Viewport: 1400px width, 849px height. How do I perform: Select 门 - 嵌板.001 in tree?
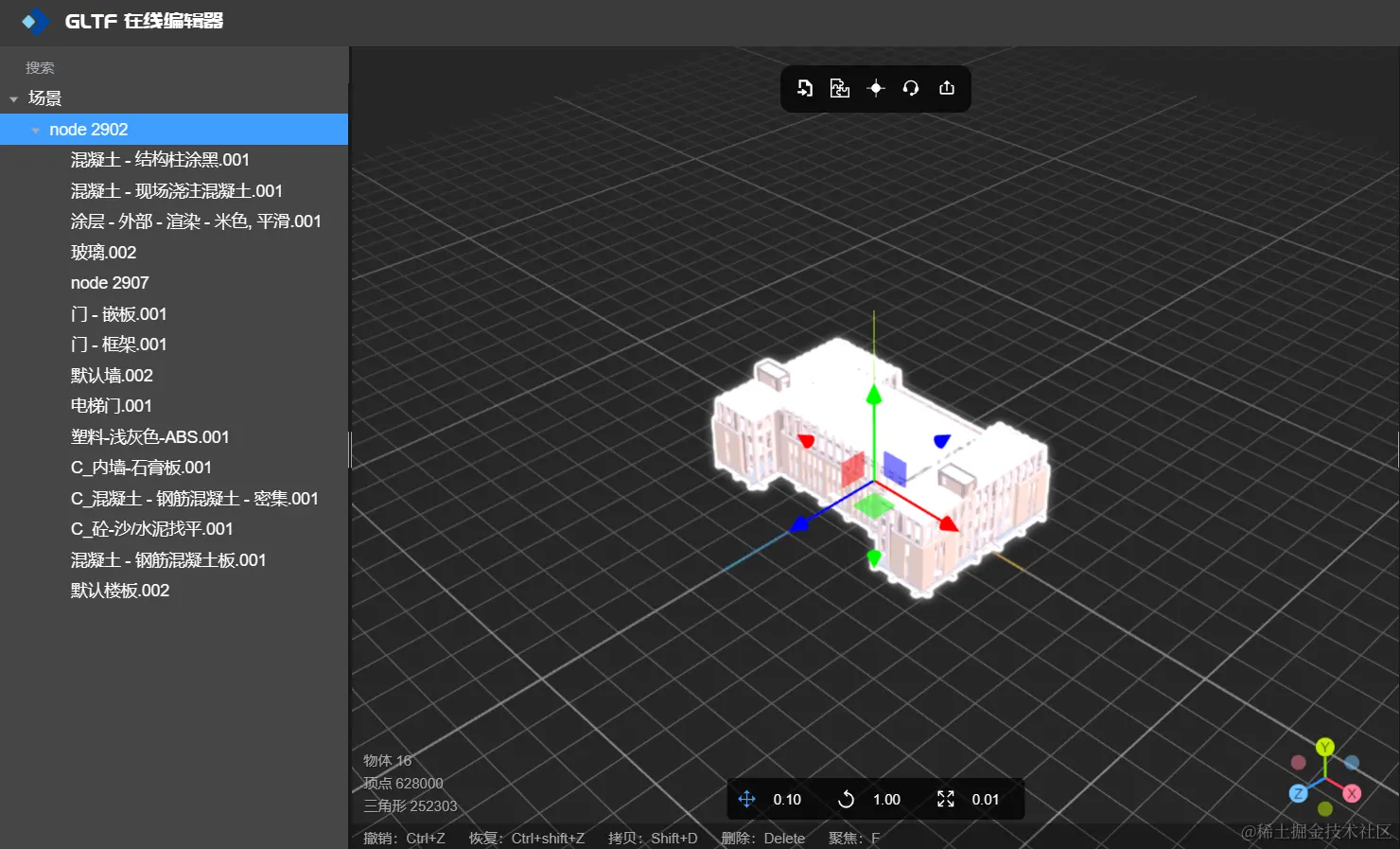[174, 314]
